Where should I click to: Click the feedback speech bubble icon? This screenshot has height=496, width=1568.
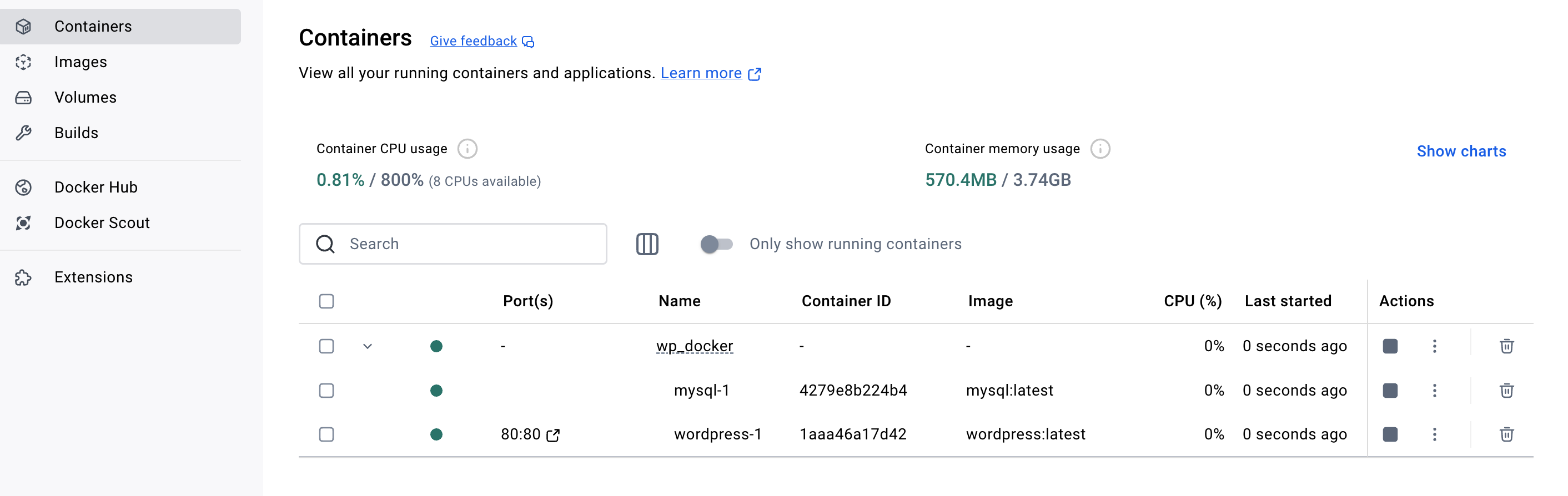[527, 42]
